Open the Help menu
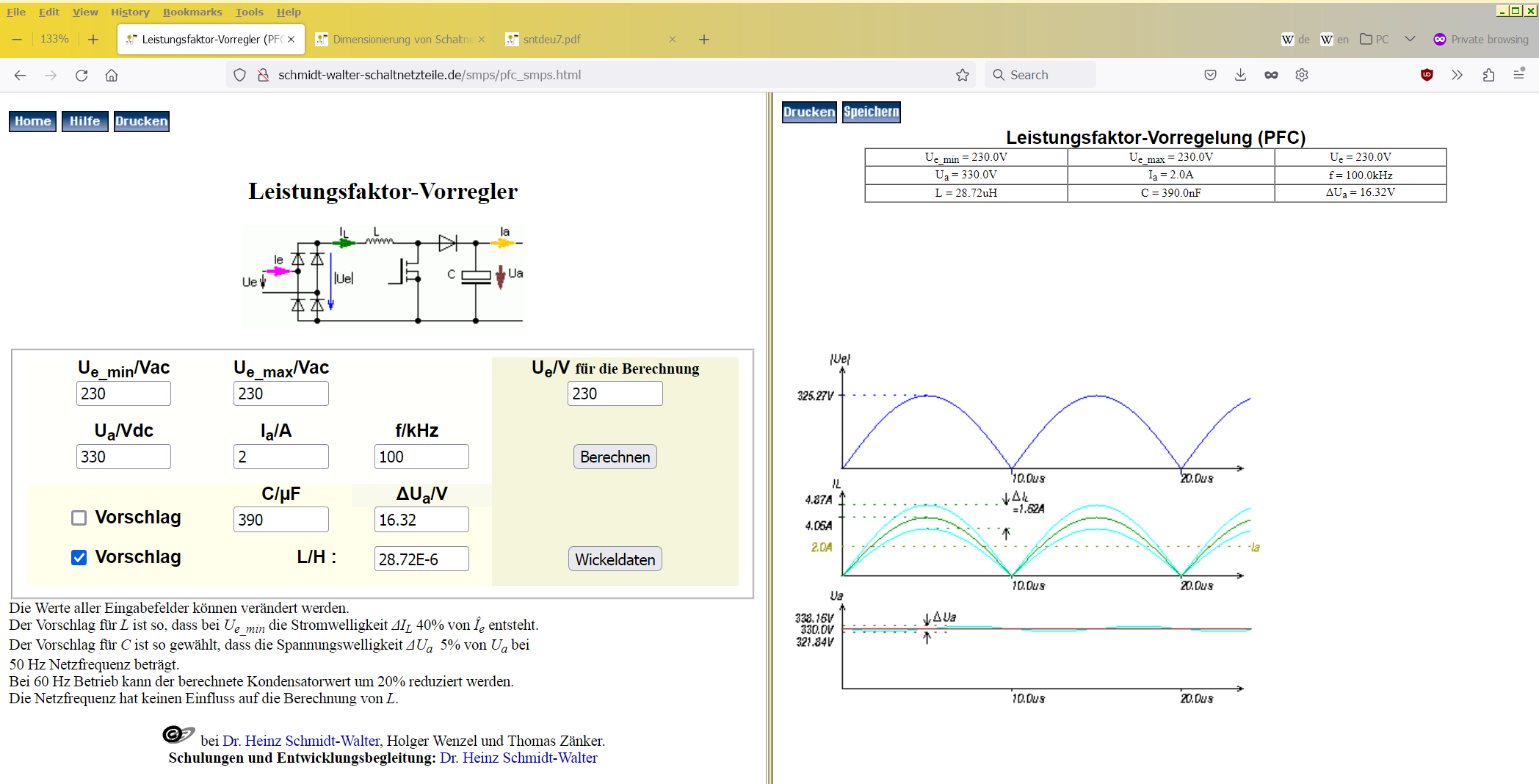Screen dimensions: 1539x784 (x=289, y=12)
